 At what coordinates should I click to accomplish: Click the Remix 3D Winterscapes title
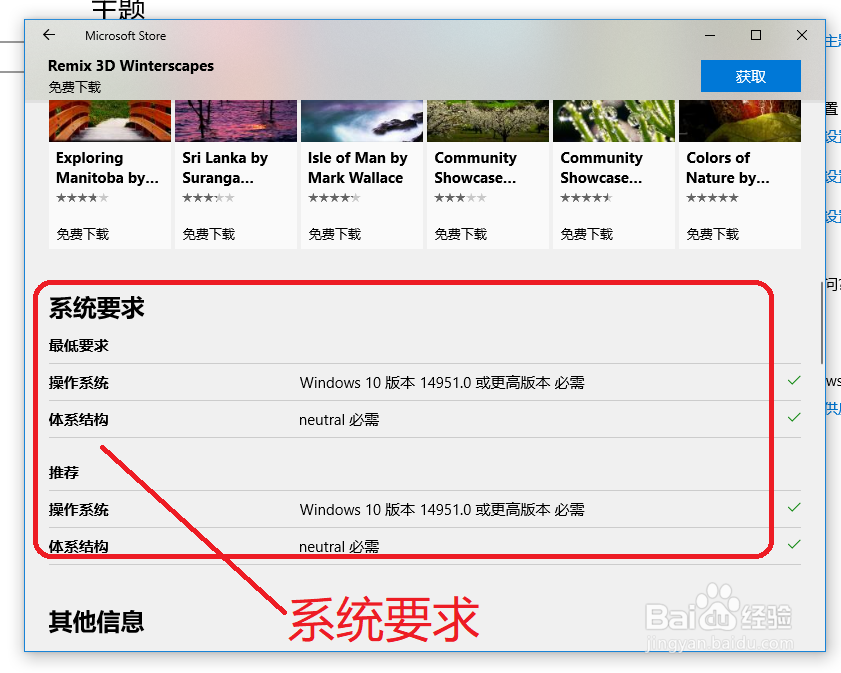[131, 66]
